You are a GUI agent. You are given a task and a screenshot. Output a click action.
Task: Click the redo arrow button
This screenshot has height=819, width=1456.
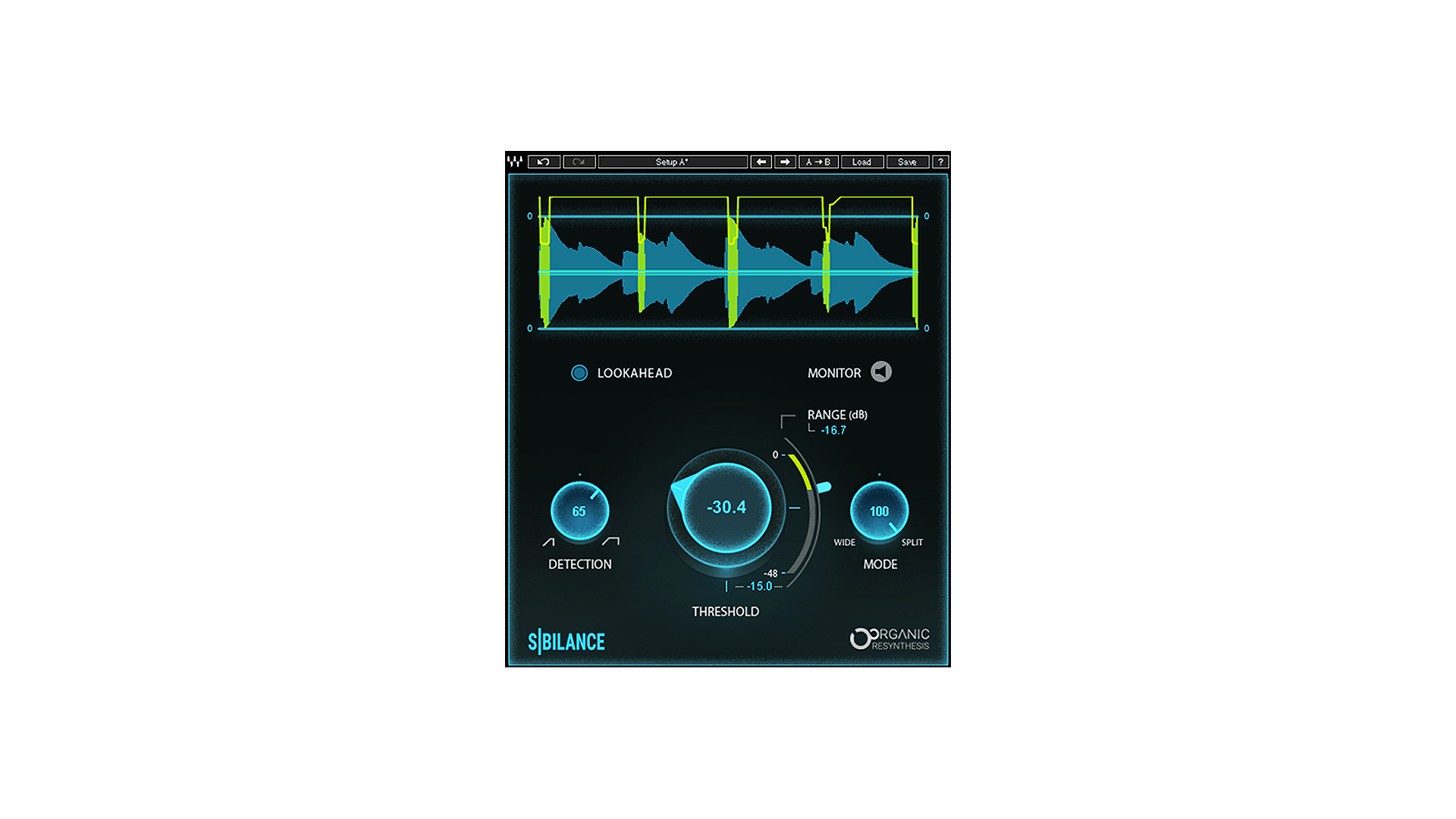point(579,162)
